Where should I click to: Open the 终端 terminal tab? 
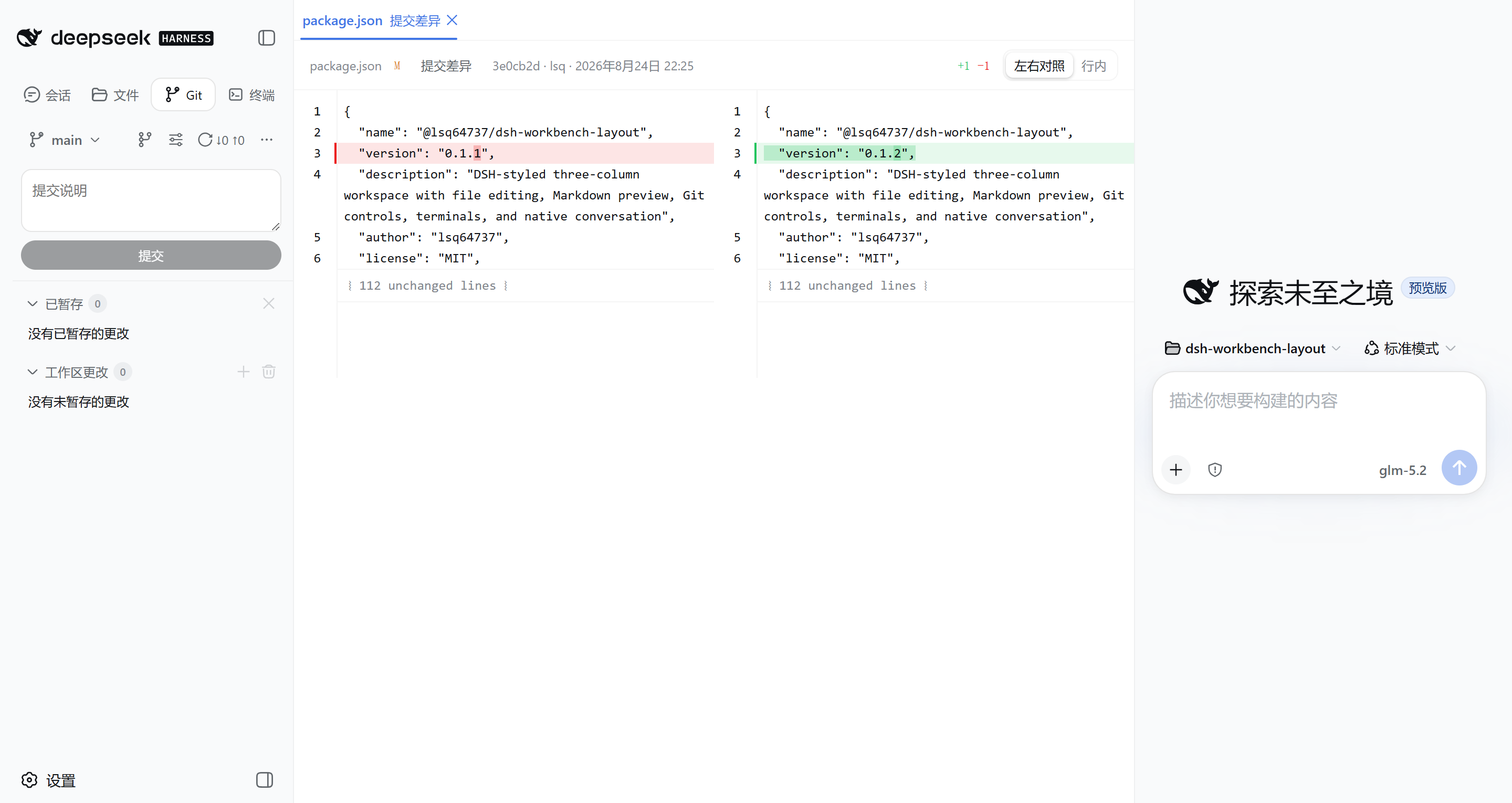252,95
